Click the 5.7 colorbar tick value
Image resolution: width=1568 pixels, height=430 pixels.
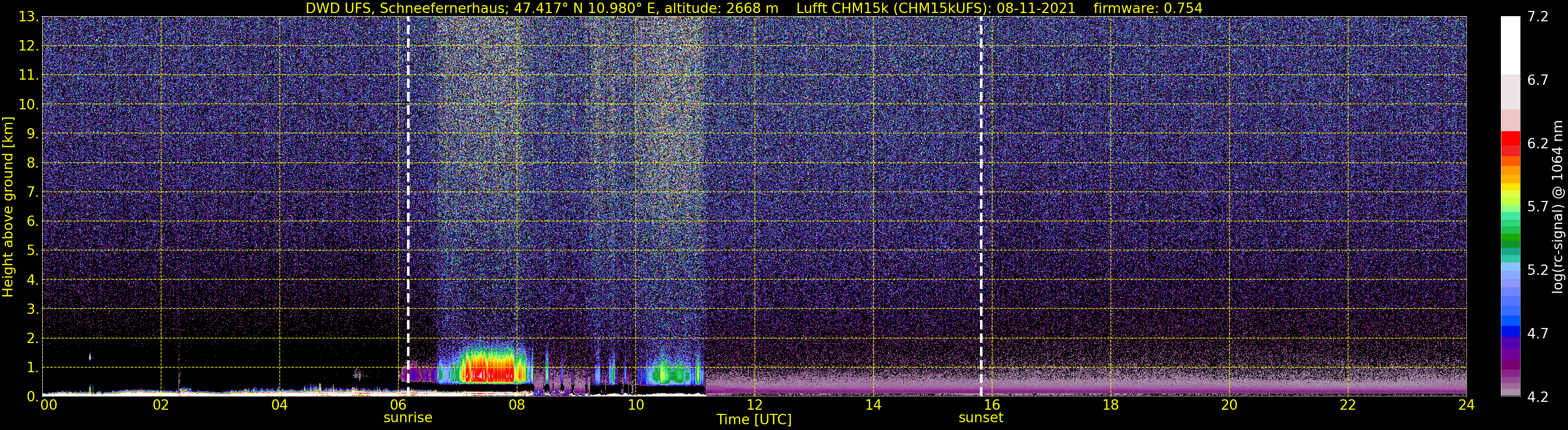(x=1538, y=207)
